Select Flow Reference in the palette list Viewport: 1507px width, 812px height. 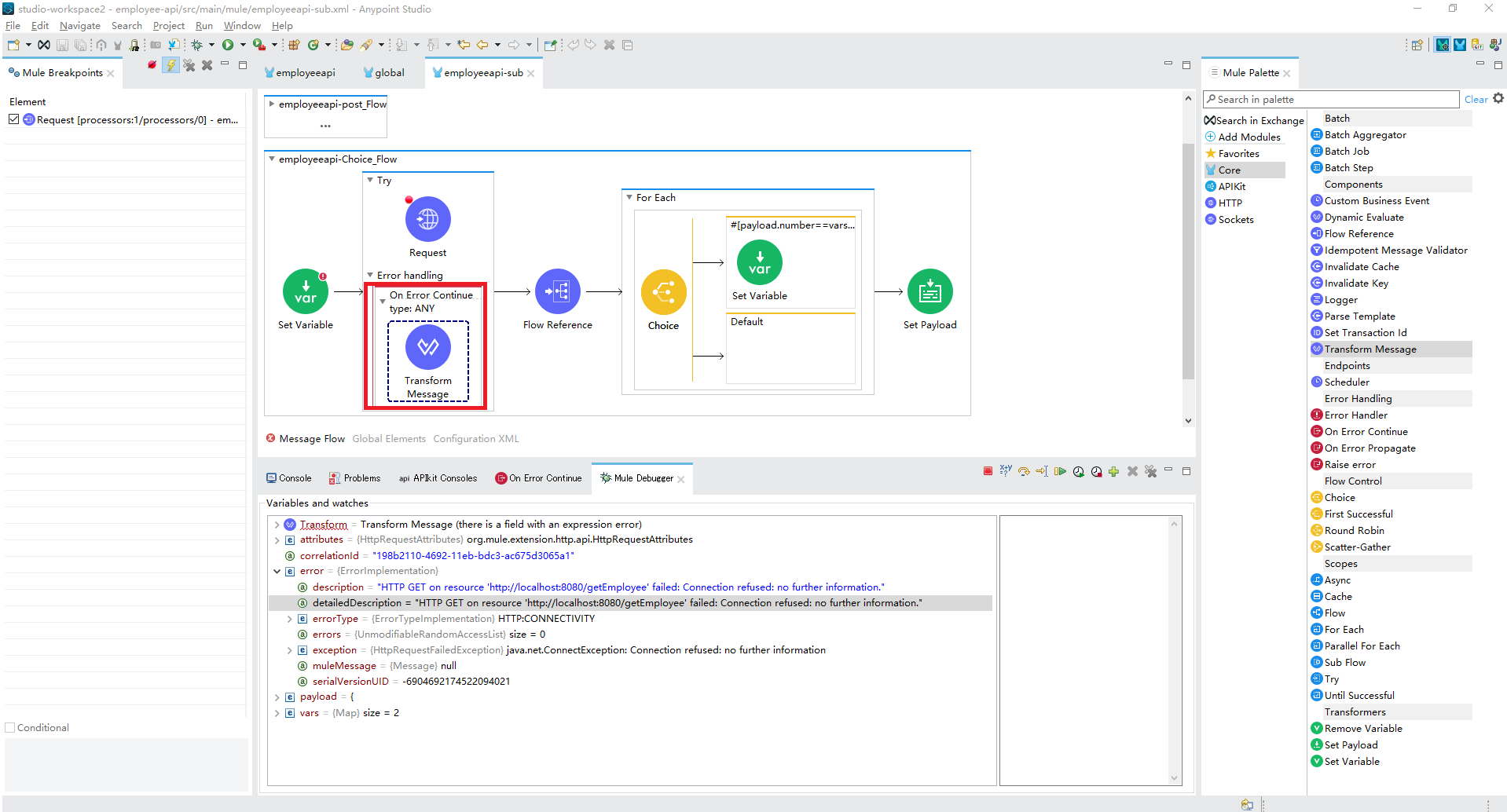(x=1352, y=233)
